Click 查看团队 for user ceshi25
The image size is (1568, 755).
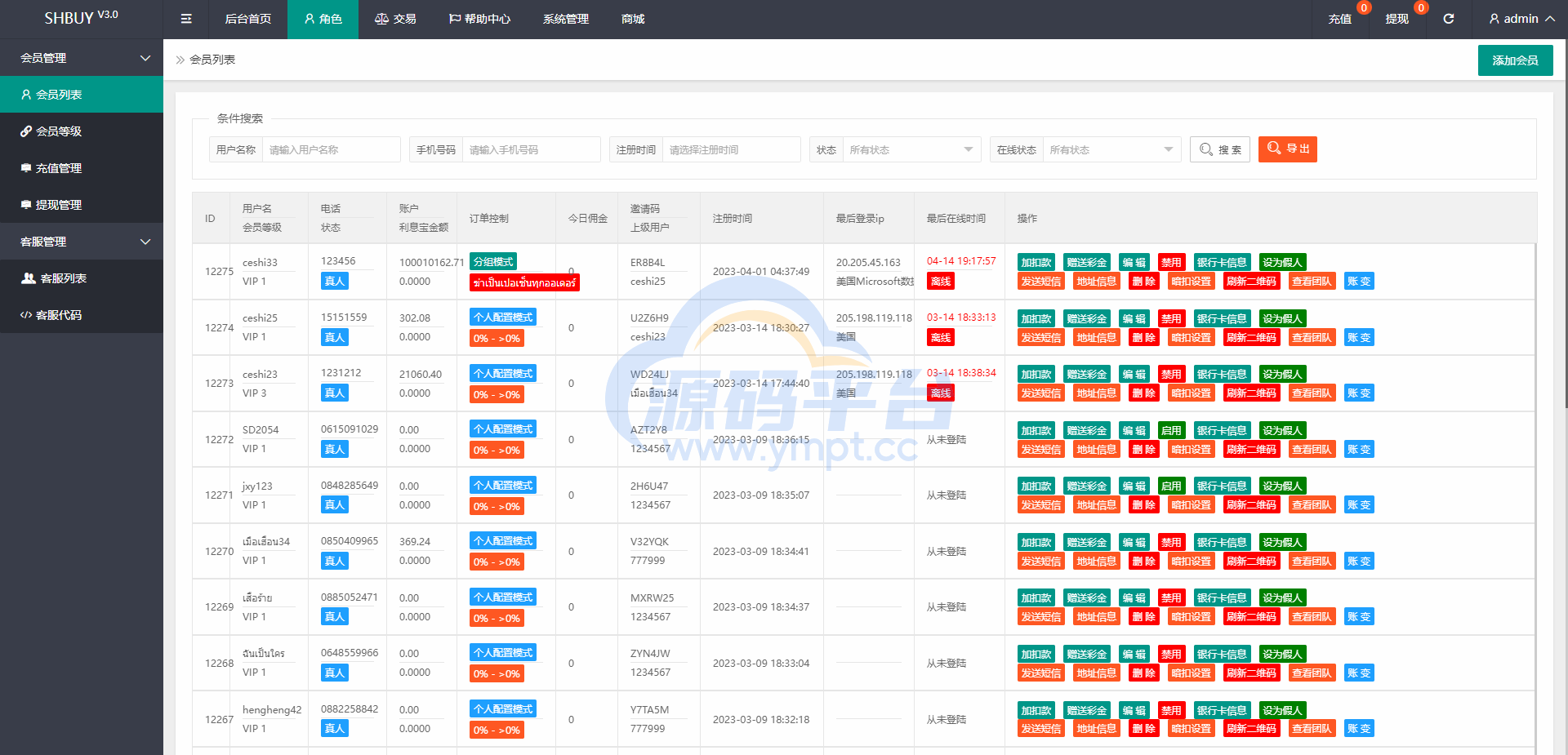coord(1312,337)
